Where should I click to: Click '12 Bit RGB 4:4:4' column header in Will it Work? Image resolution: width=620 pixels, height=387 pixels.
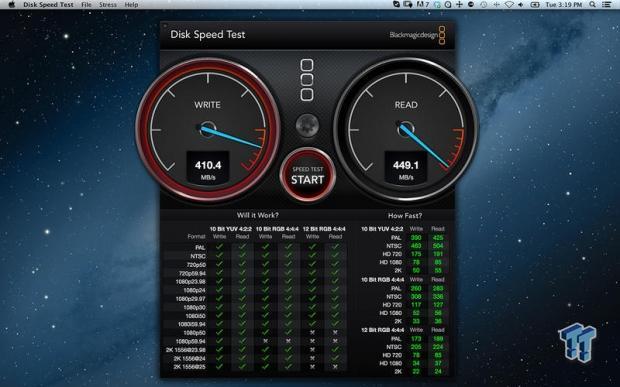point(324,228)
